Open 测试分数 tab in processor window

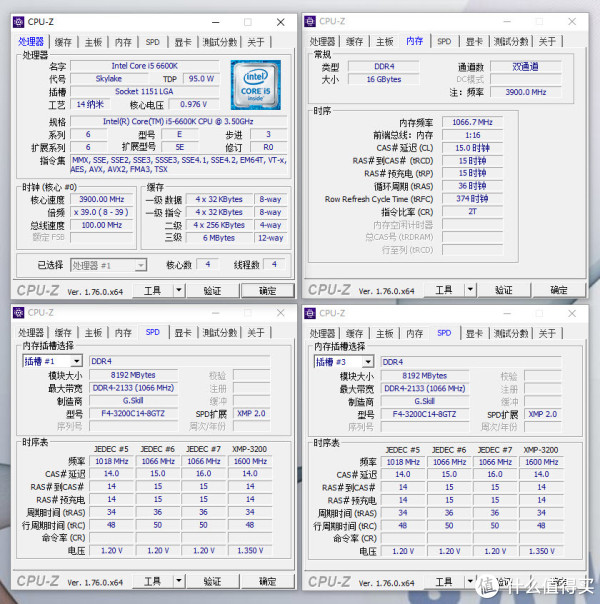pyautogui.click(x=220, y=42)
